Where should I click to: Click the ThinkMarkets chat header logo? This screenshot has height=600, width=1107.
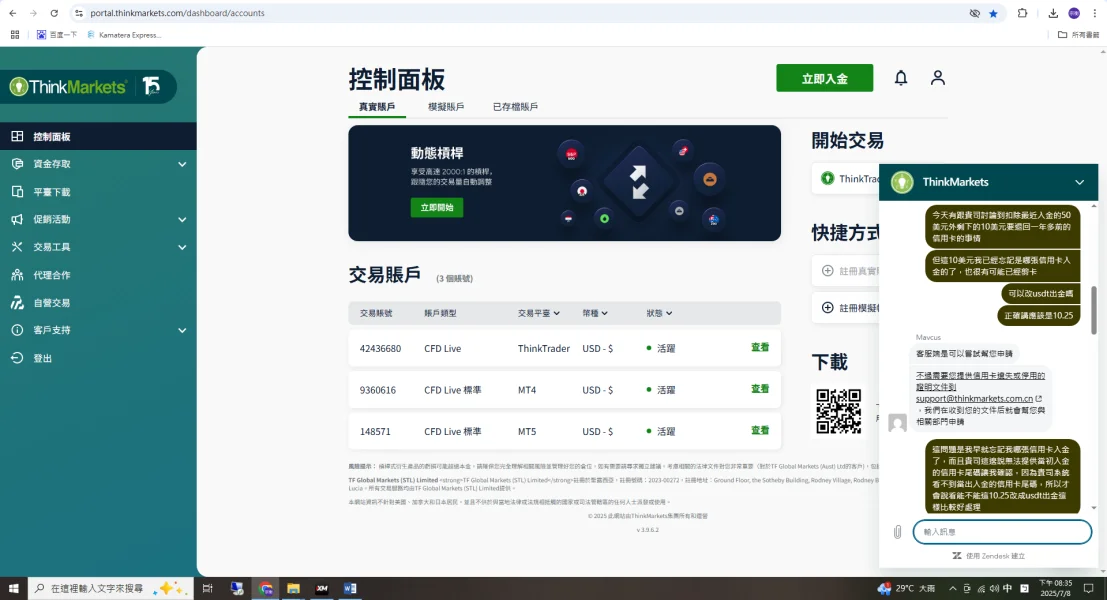coord(902,182)
